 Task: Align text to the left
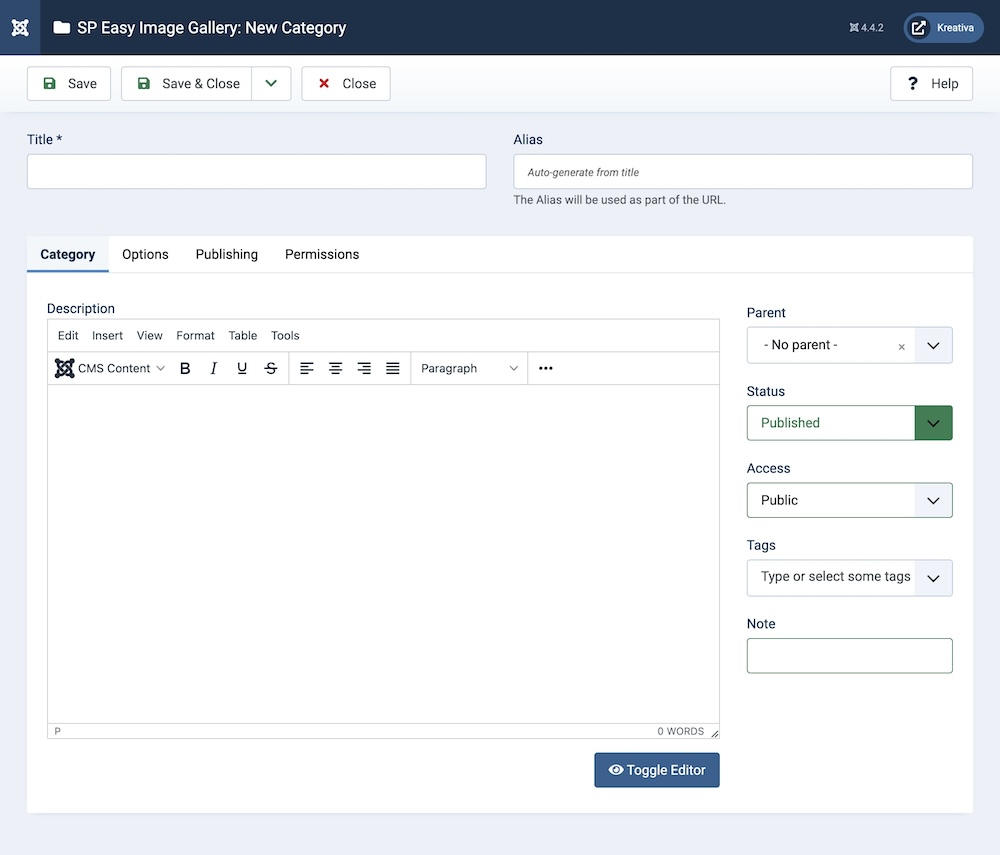pyautogui.click(x=307, y=368)
